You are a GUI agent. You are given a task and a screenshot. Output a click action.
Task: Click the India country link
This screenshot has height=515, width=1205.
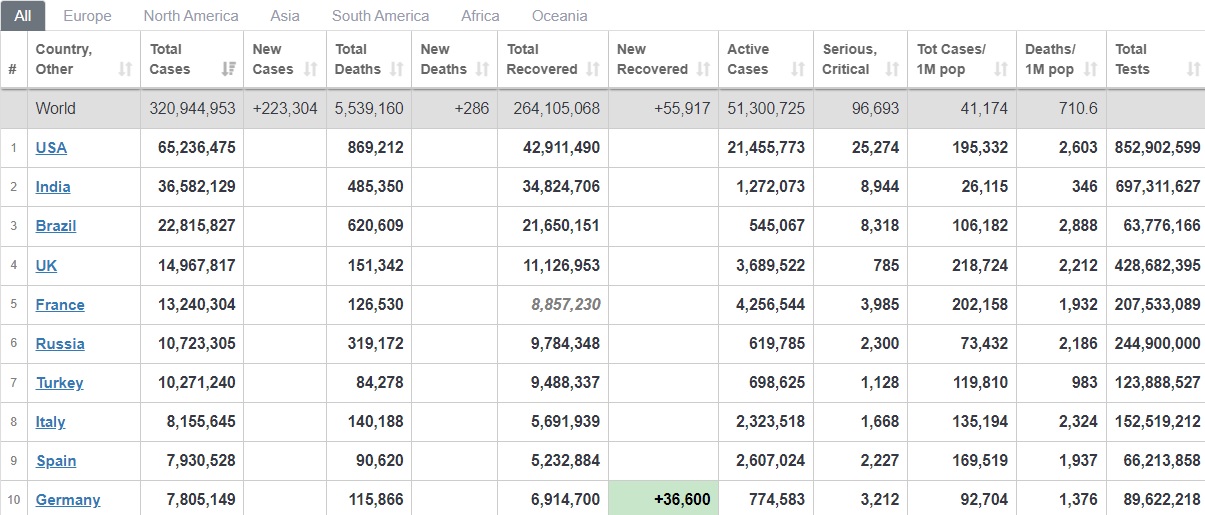coord(53,187)
